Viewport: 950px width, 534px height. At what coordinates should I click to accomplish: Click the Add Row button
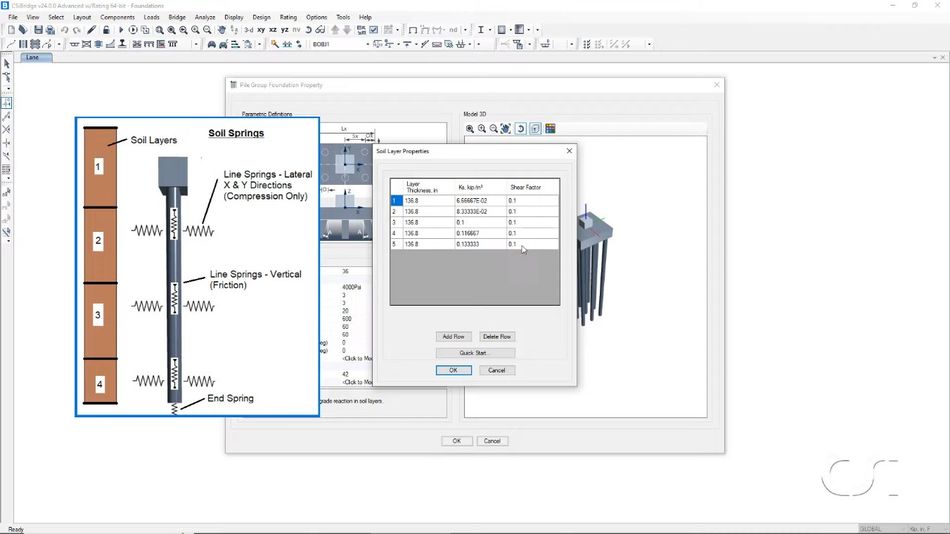click(x=453, y=336)
